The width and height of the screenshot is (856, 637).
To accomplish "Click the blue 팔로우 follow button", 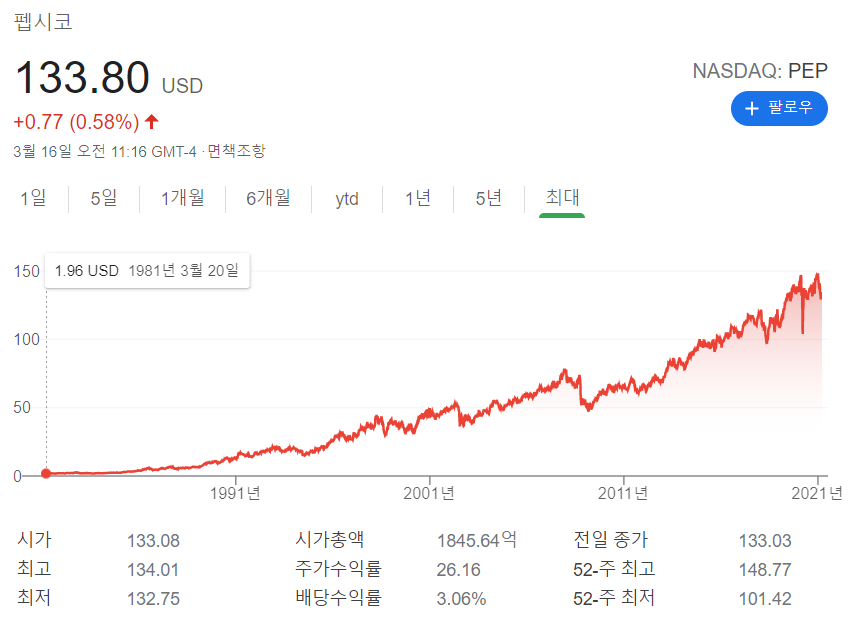I will pos(778,108).
